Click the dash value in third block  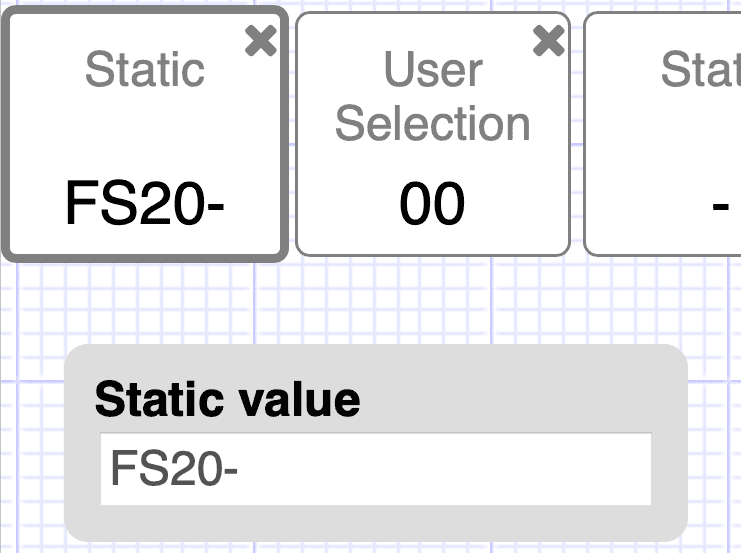[720, 206]
